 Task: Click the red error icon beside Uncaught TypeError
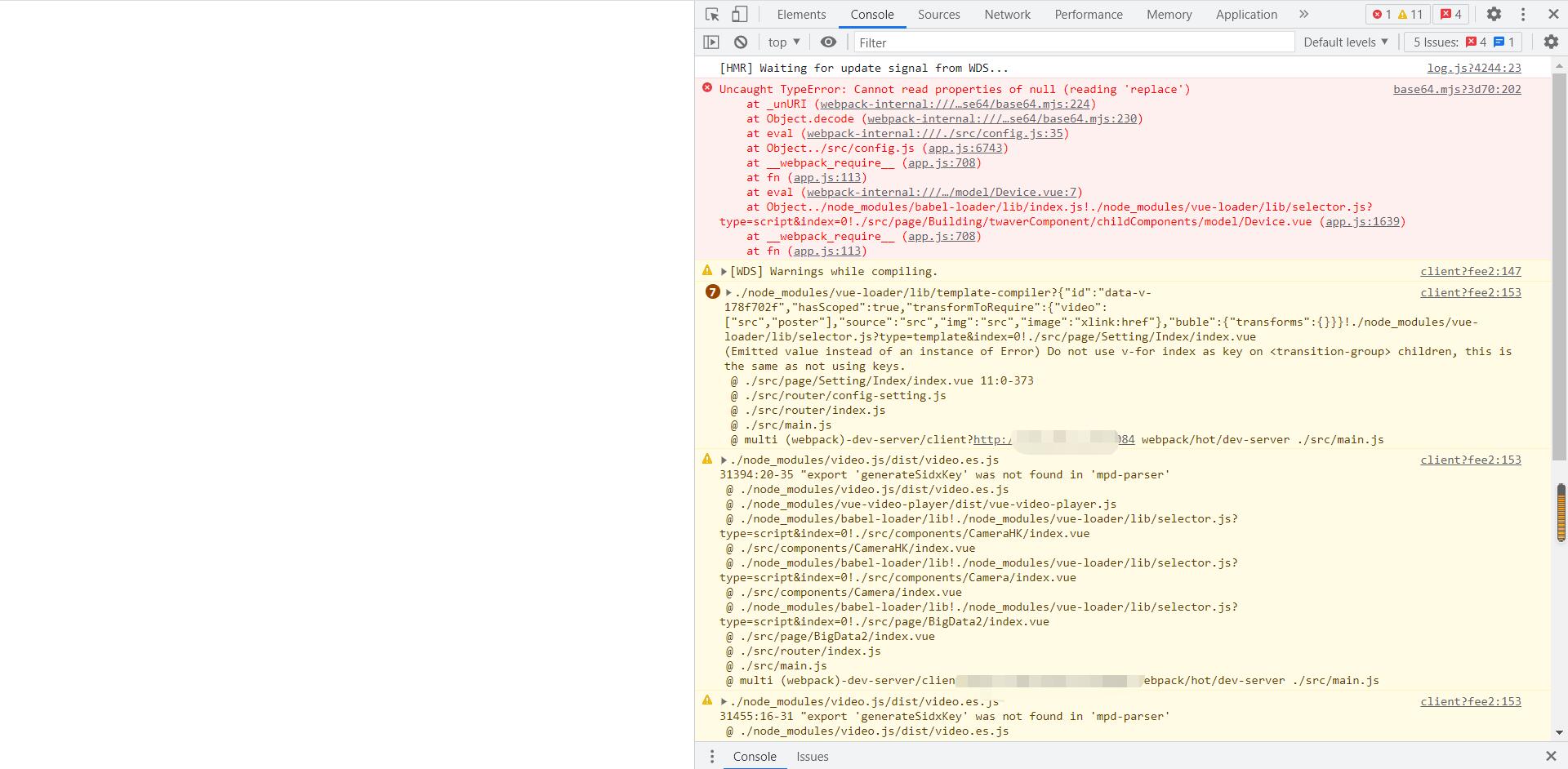[707, 88]
